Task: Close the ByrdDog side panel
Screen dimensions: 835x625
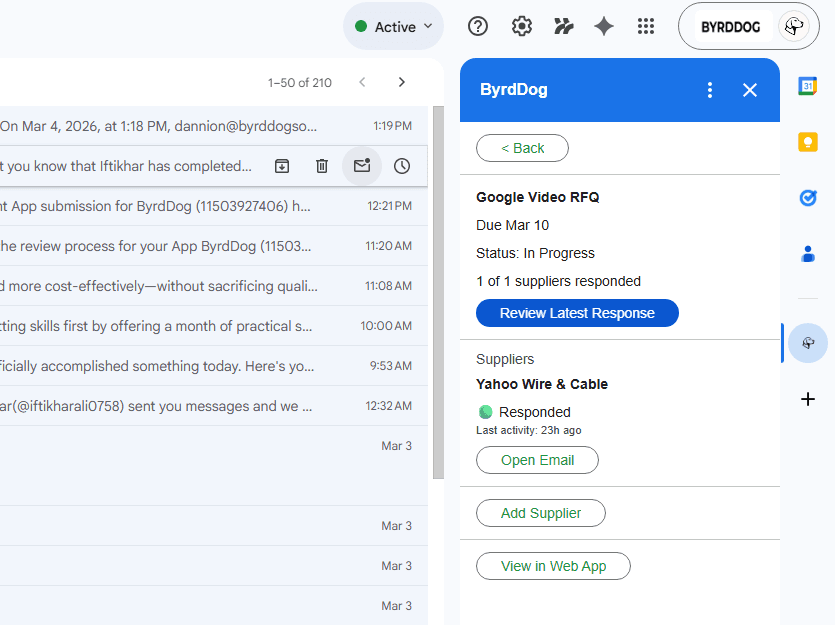Action: coord(750,90)
